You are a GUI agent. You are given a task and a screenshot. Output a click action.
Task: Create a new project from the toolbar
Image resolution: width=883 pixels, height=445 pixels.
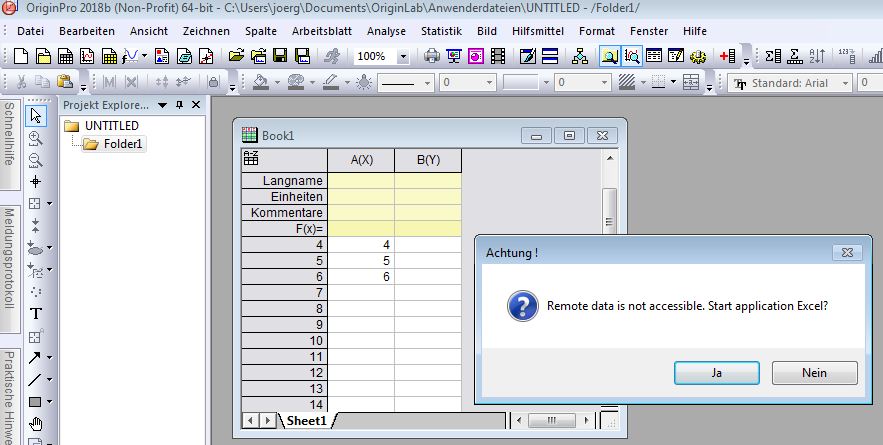[21, 56]
